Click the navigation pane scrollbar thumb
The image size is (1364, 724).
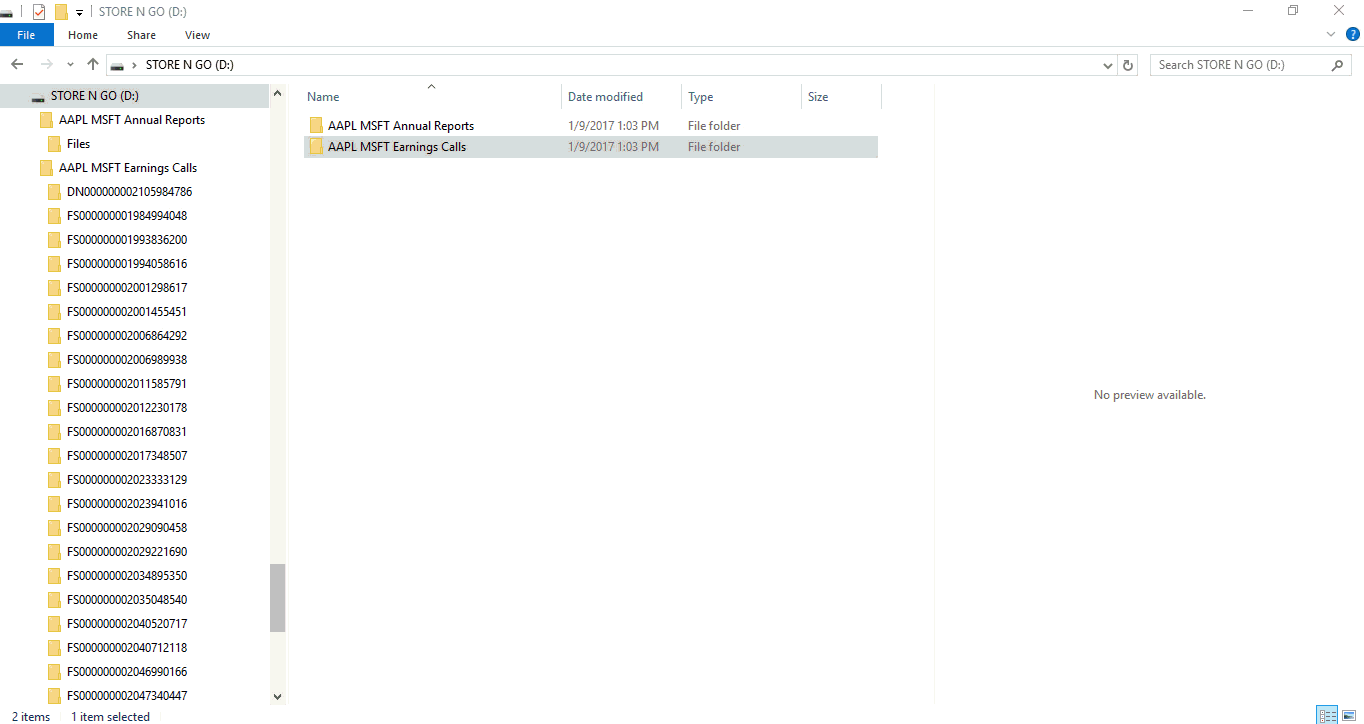278,598
